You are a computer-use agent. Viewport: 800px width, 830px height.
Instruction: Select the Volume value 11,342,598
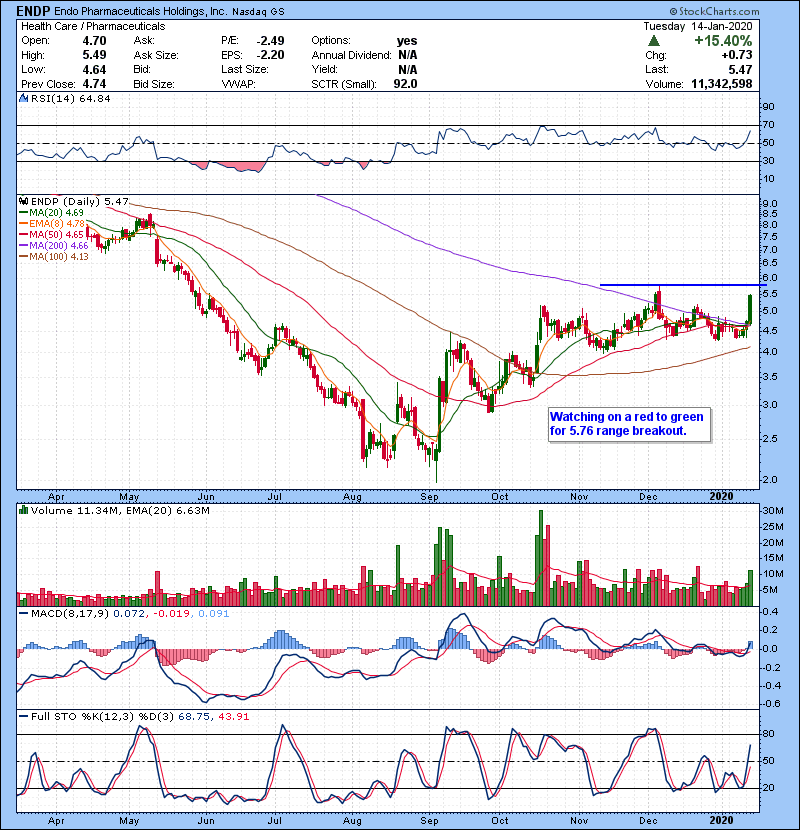click(722, 84)
